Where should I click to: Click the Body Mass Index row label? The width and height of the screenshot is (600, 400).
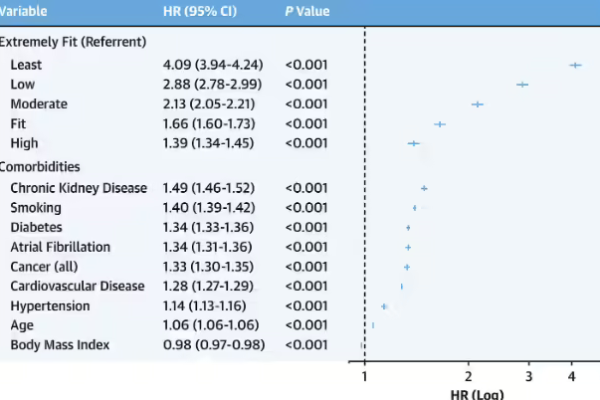(x=60, y=345)
